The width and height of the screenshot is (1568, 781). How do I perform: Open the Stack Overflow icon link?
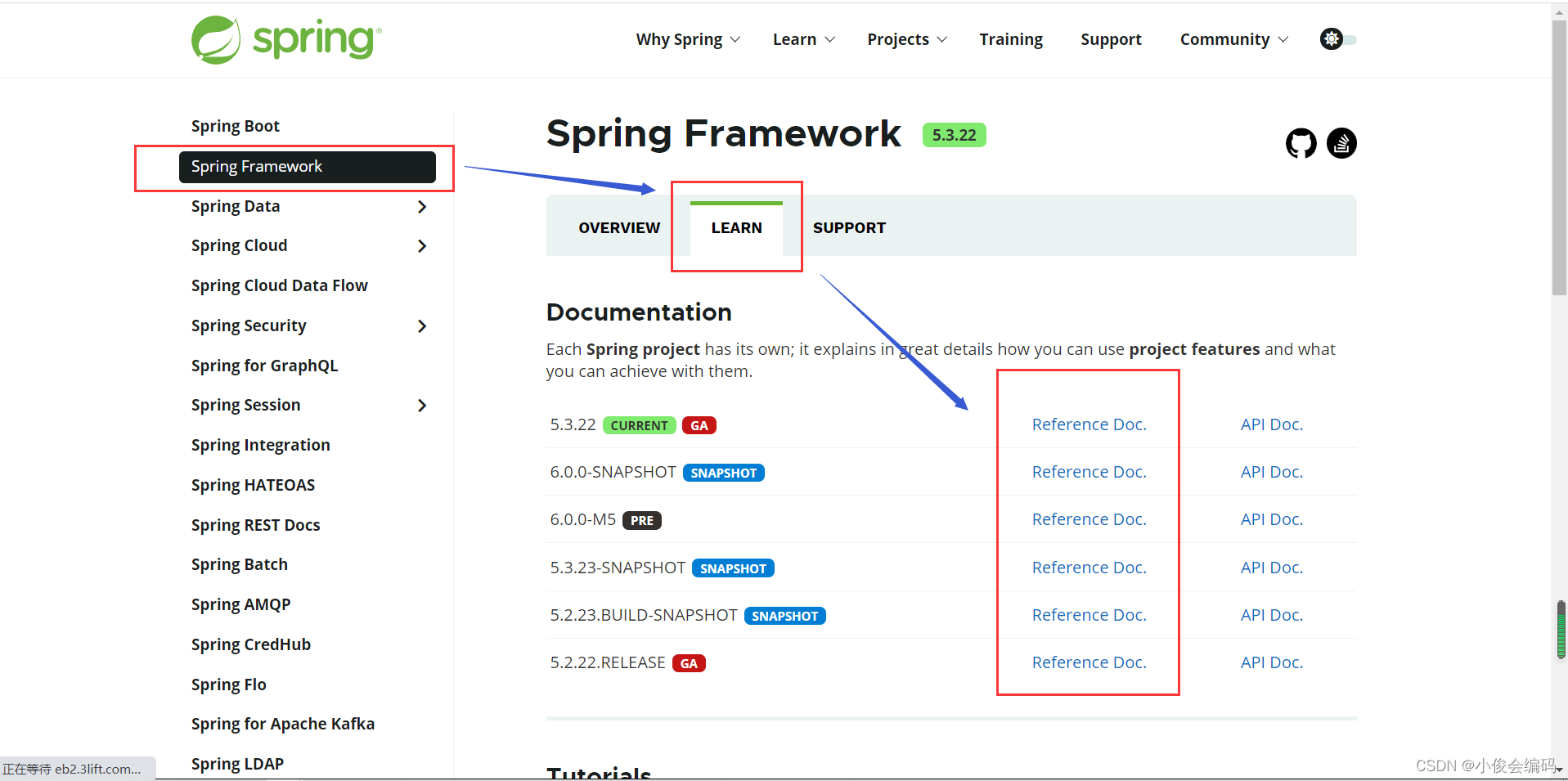coord(1341,143)
